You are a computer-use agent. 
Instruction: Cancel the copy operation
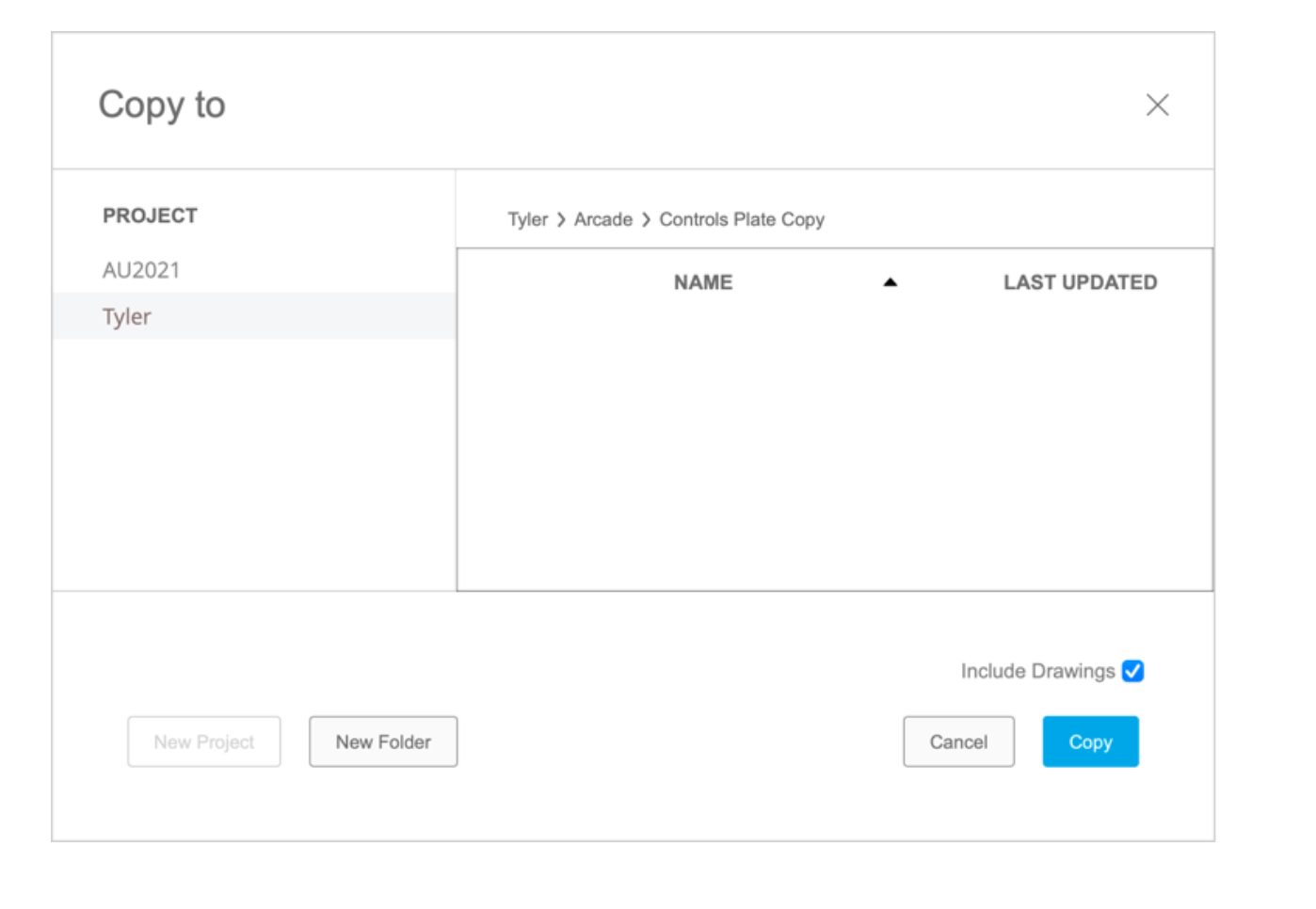(x=958, y=742)
